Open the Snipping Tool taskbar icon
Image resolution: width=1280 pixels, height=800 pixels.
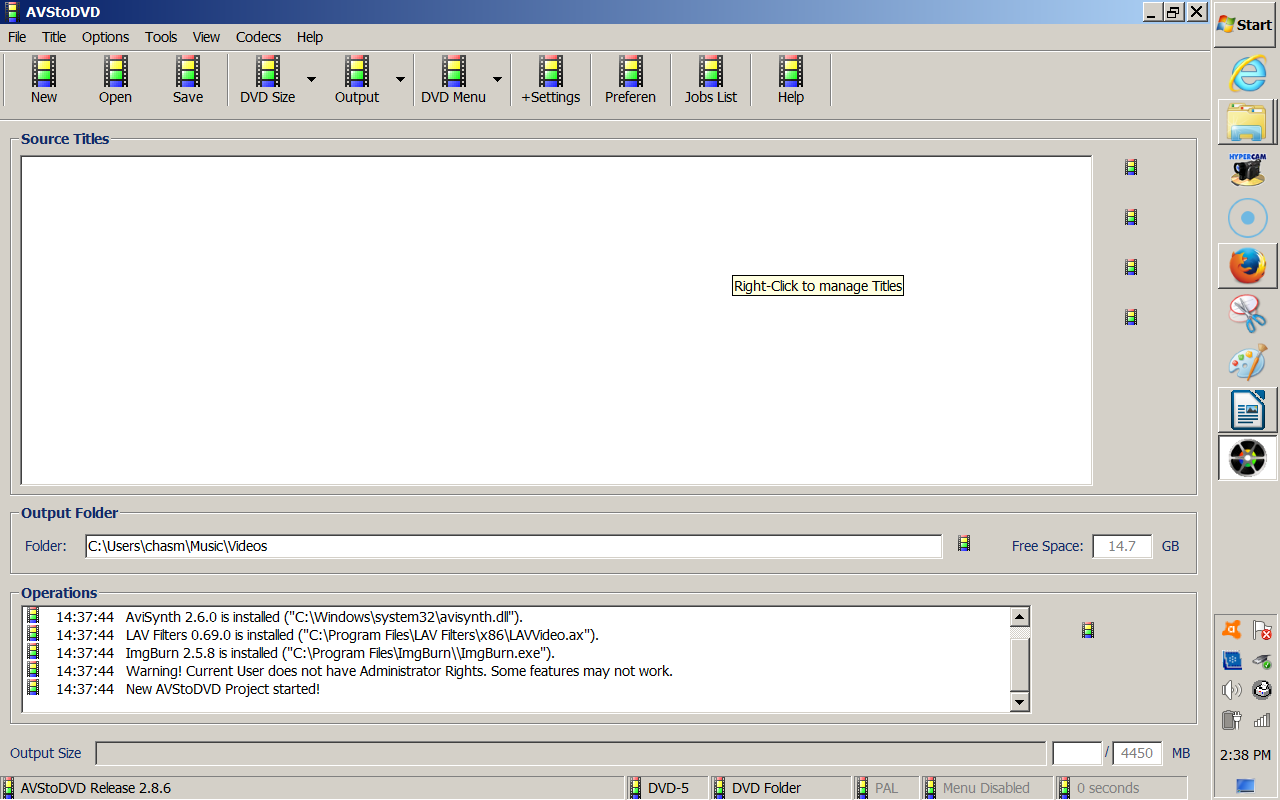[x=1247, y=314]
